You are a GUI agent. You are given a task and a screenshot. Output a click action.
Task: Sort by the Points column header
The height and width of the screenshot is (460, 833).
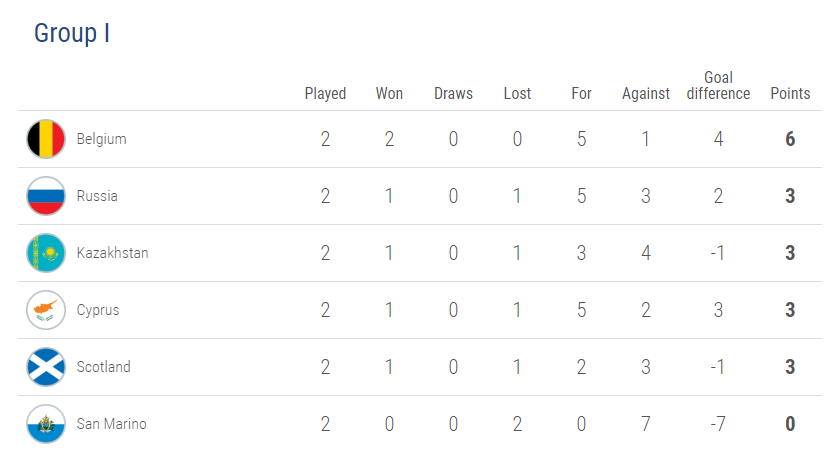(790, 93)
